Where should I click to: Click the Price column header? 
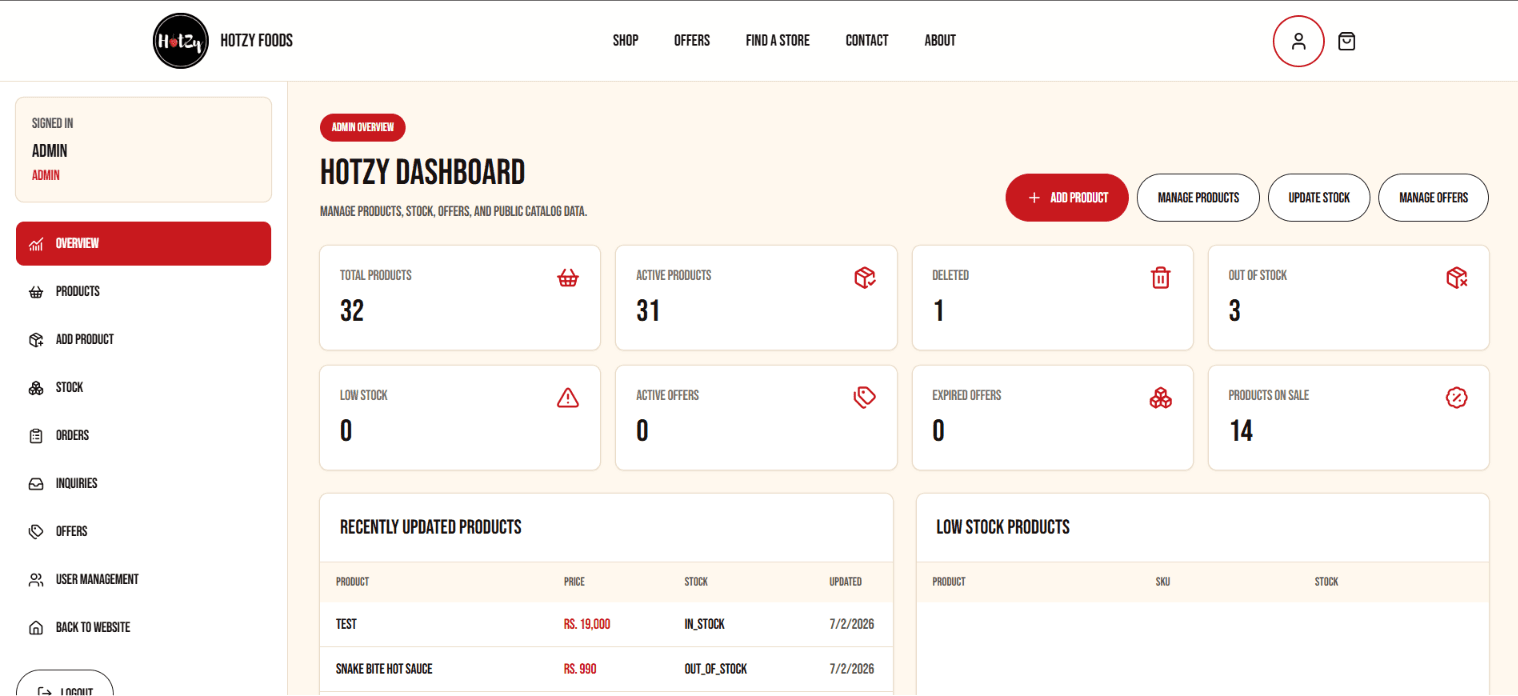(x=574, y=582)
